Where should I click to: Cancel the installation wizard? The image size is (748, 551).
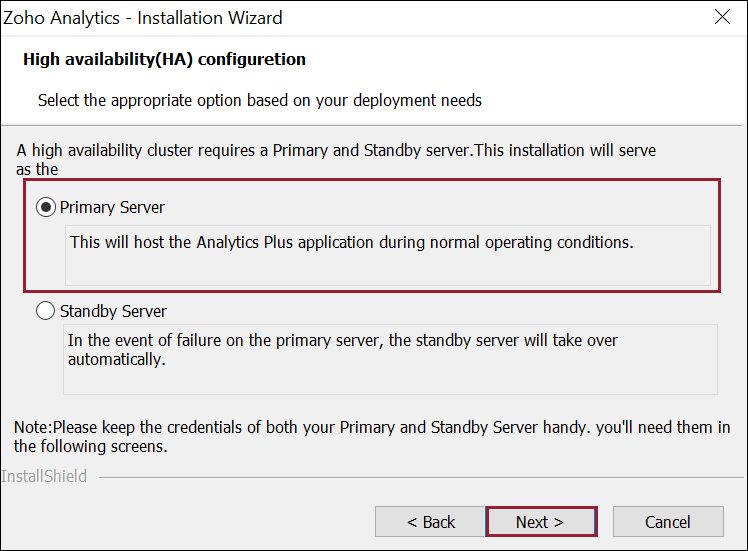[x=667, y=522]
